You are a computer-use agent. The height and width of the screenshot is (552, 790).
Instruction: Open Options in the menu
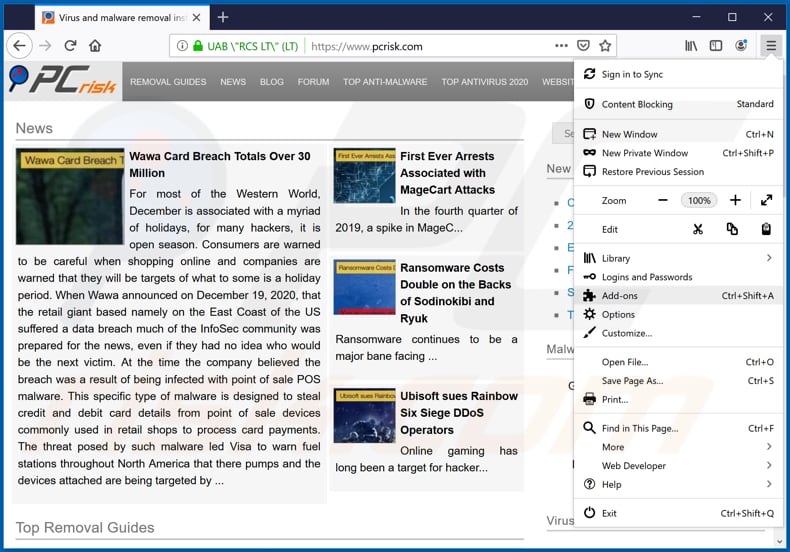[x=678, y=314]
